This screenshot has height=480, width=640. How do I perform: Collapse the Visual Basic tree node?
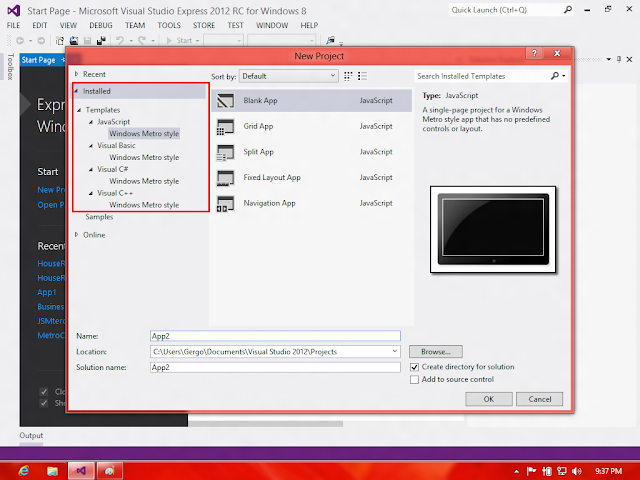[x=91, y=145]
